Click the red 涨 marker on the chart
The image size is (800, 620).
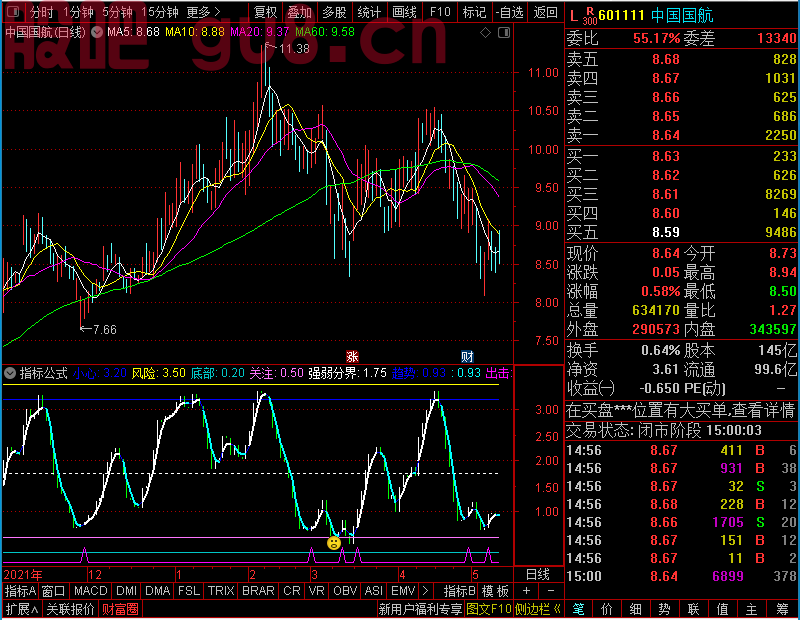coord(352,356)
